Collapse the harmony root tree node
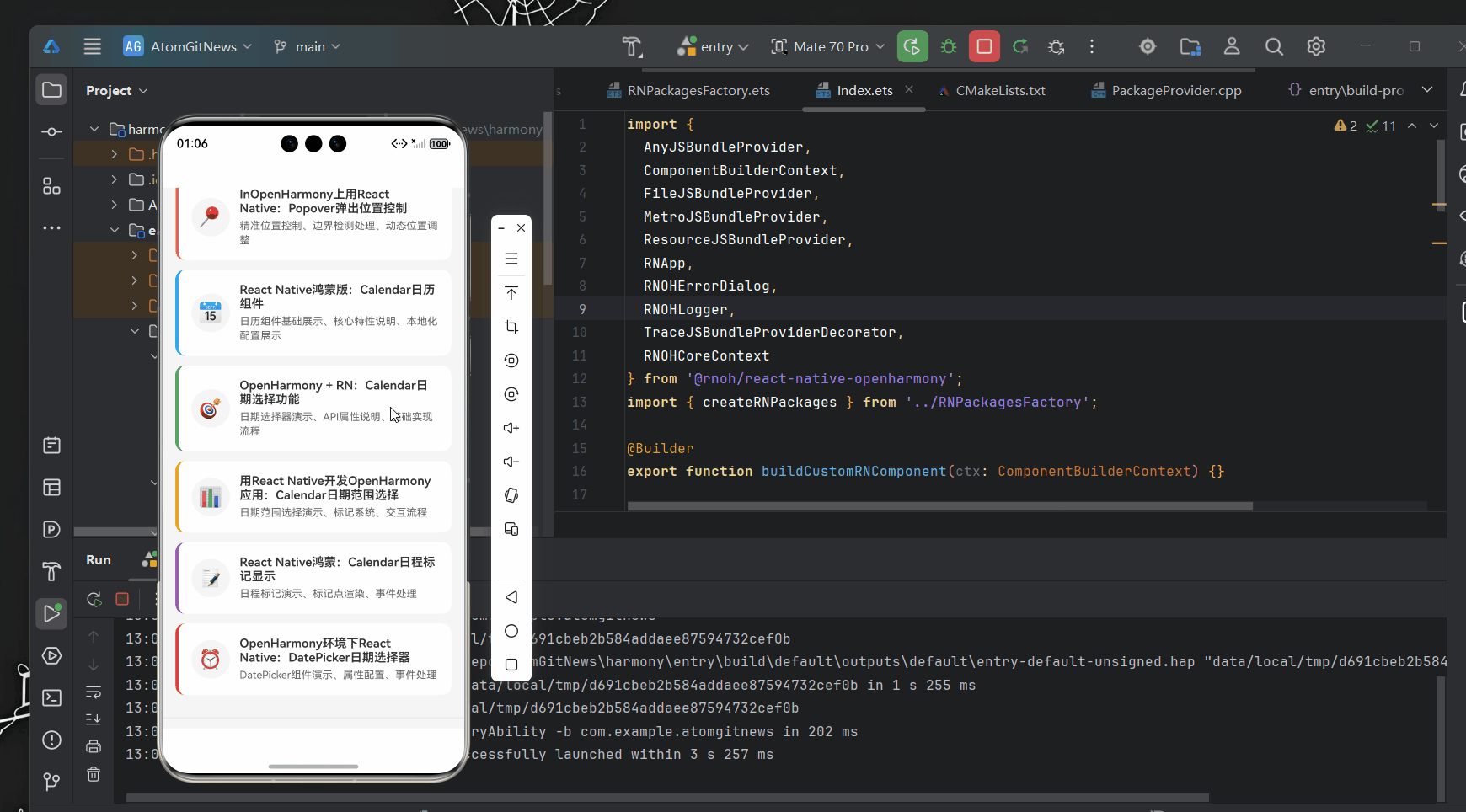Viewport: 1466px width, 812px height. [94, 129]
